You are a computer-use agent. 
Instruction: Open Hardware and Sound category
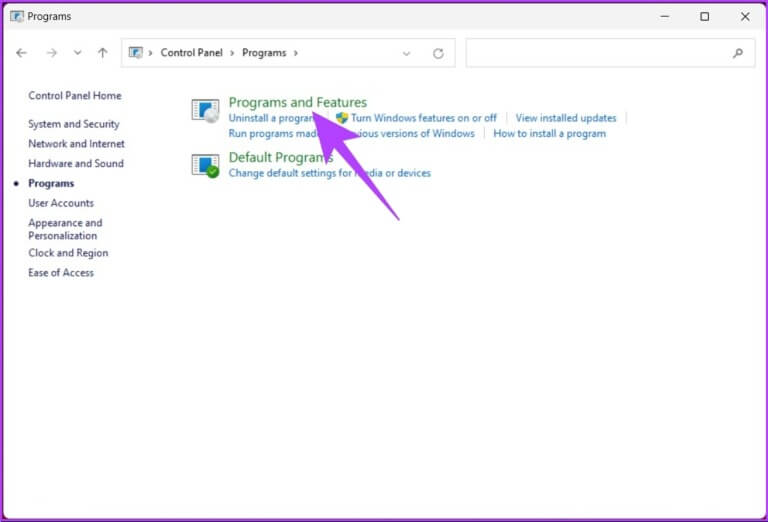click(76, 163)
